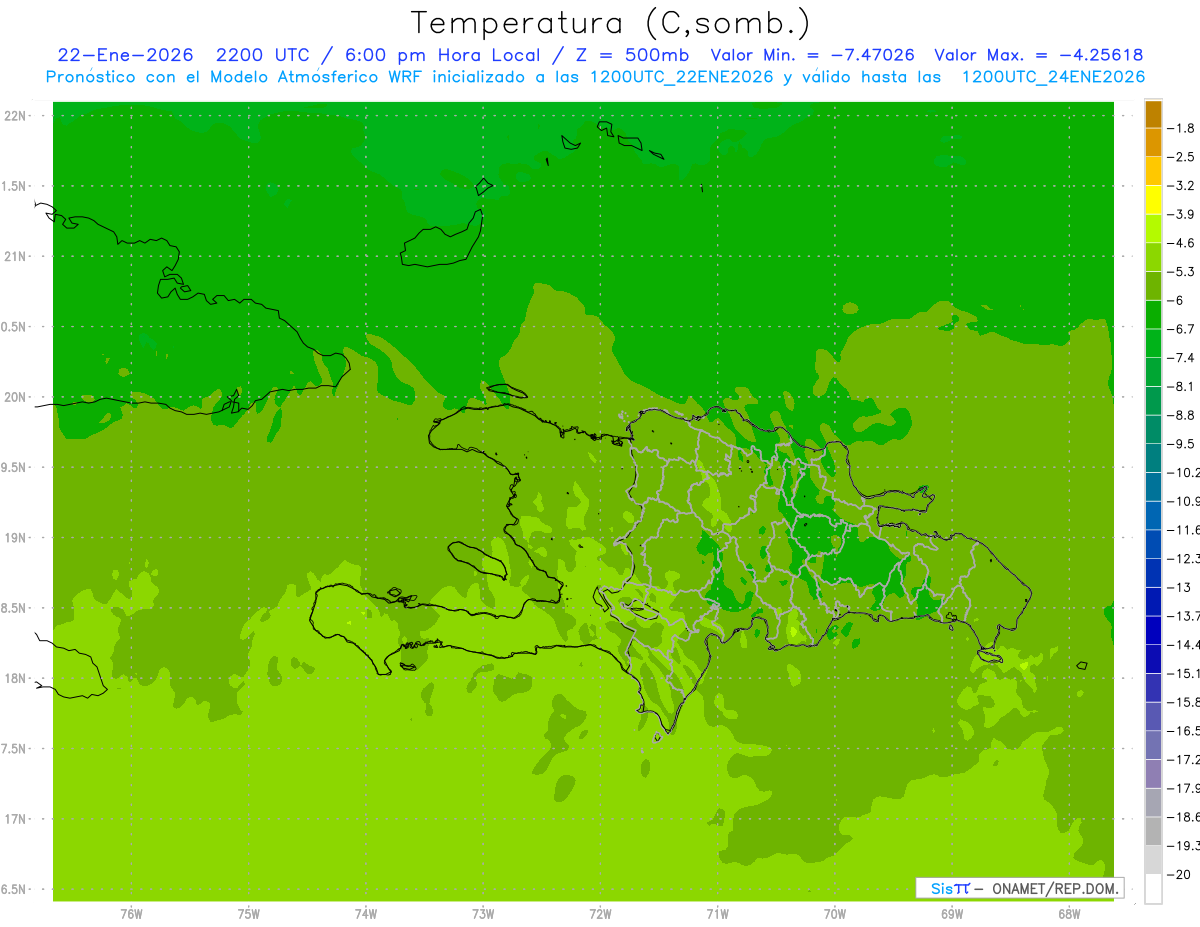Screen dimensions: 1200x927
Task: Click the "72W" longitude label
Action: pyautogui.click(x=600, y=914)
